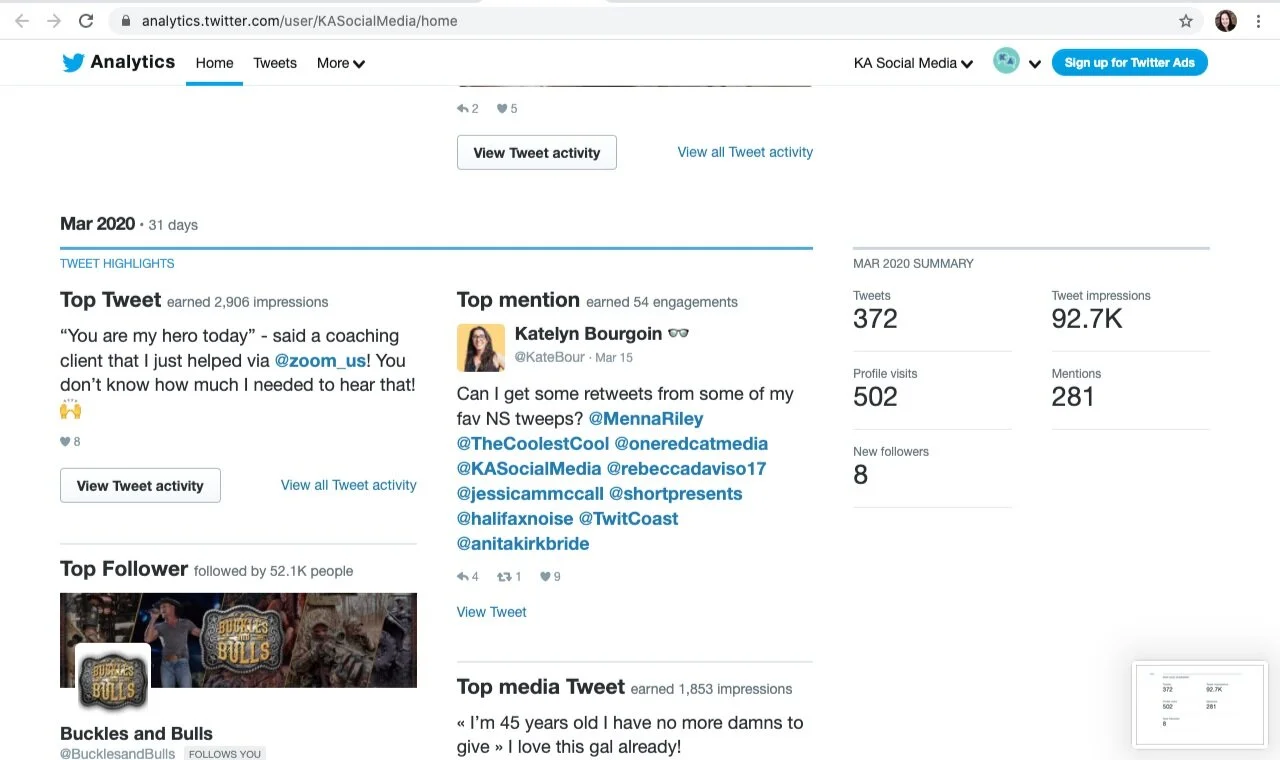Open KA Social Media account dropdown
Image resolution: width=1280 pixels, height=760 pixels.
(x=913, y=63)
